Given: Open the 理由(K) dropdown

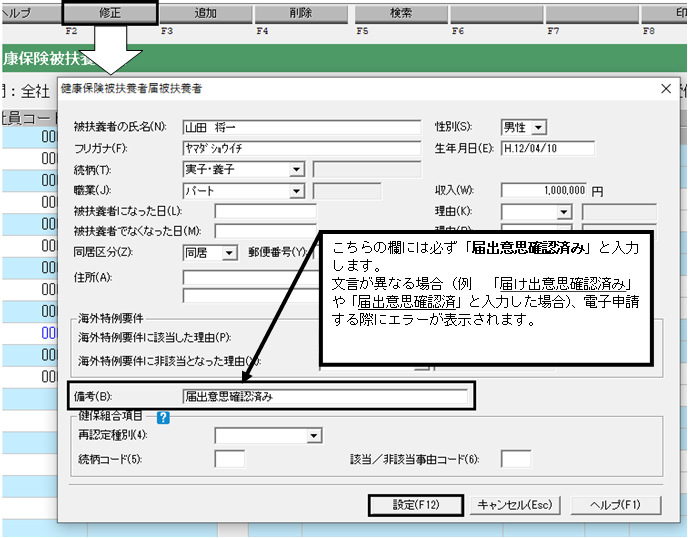Looking at the screenshot, I should (x=564, y=212).
